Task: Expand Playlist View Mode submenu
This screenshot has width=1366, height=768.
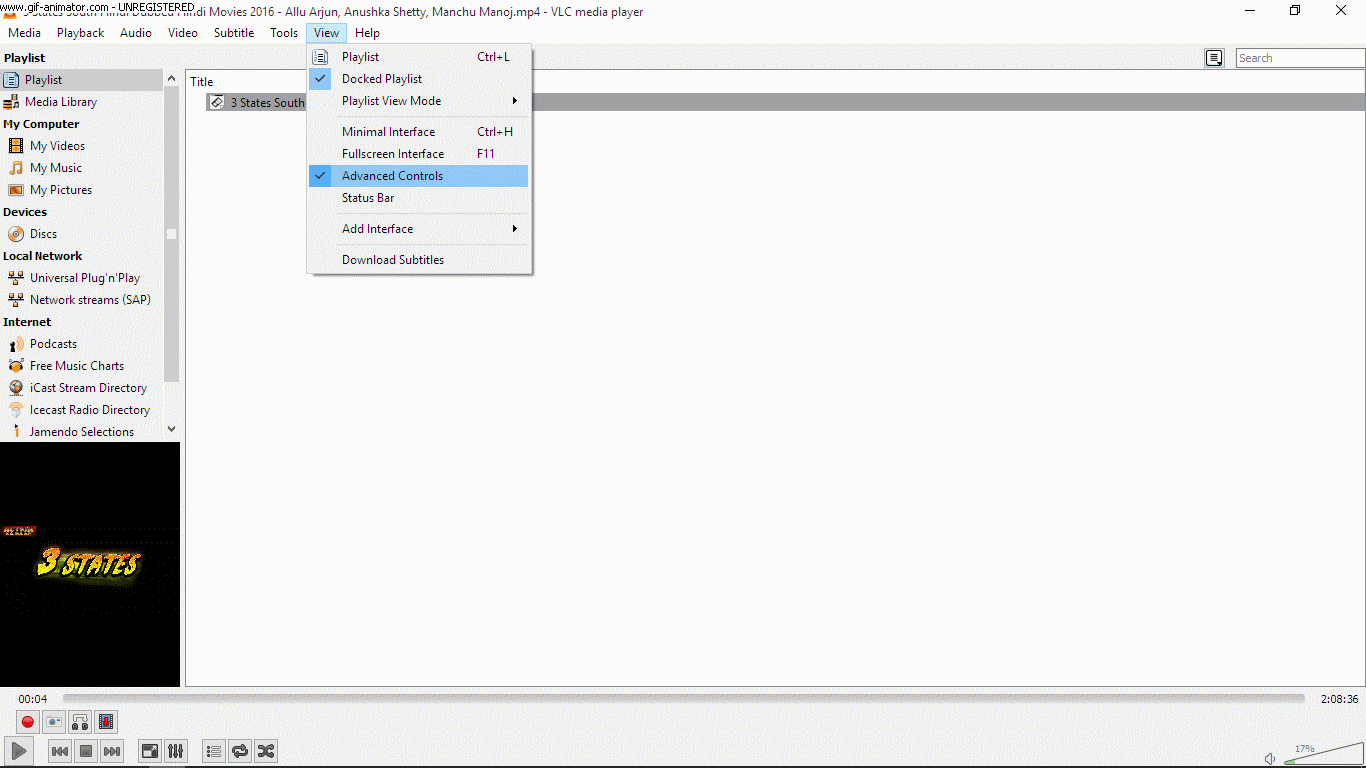Action: [419, 101]
